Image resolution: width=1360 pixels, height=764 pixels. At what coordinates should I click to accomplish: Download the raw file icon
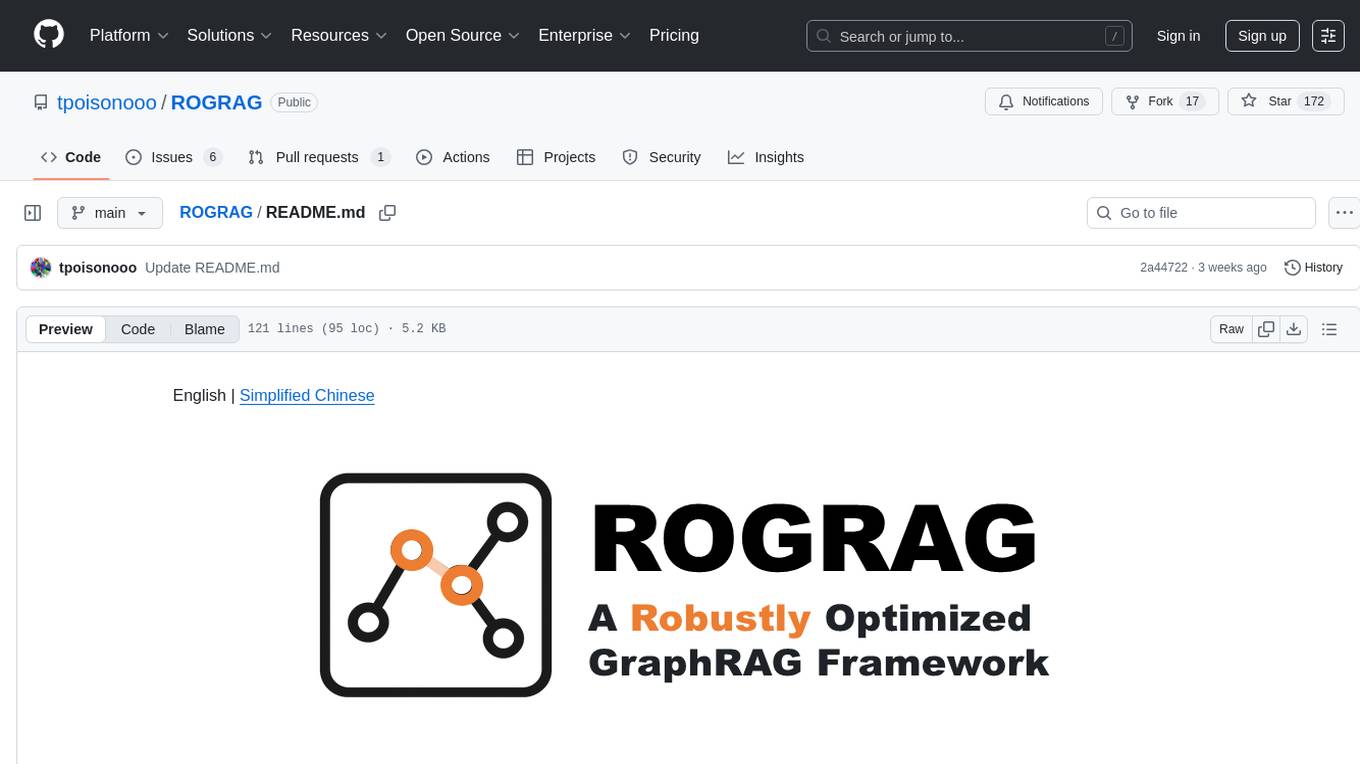click(x=1294, y=329)
